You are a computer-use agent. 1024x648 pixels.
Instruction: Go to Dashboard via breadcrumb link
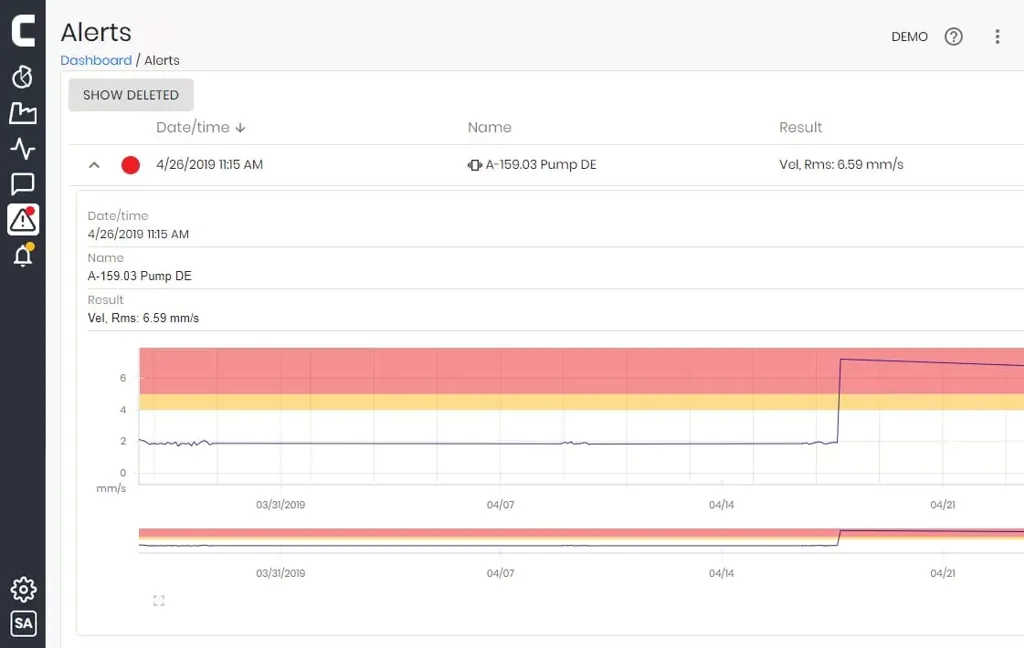pos(96,60)
